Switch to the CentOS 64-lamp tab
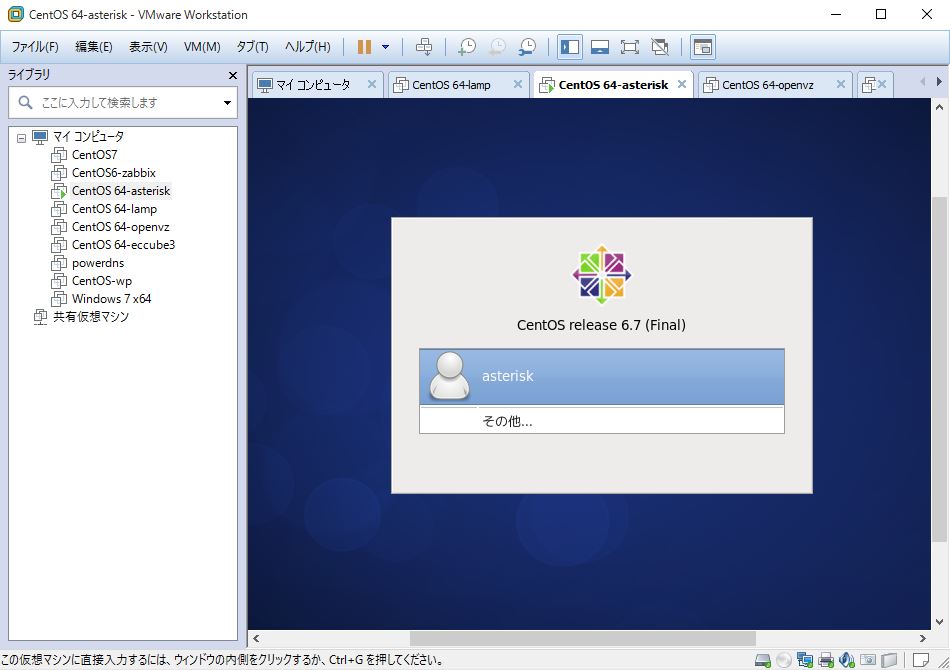 (451, 85)
